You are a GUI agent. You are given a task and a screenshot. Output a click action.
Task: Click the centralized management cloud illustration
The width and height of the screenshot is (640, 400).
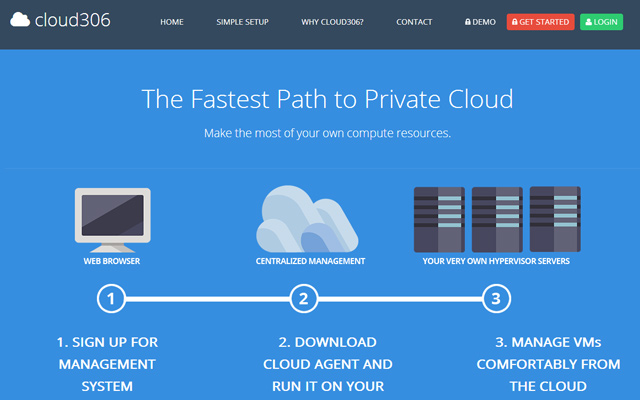pyautogui.click(x=307, y=219)
